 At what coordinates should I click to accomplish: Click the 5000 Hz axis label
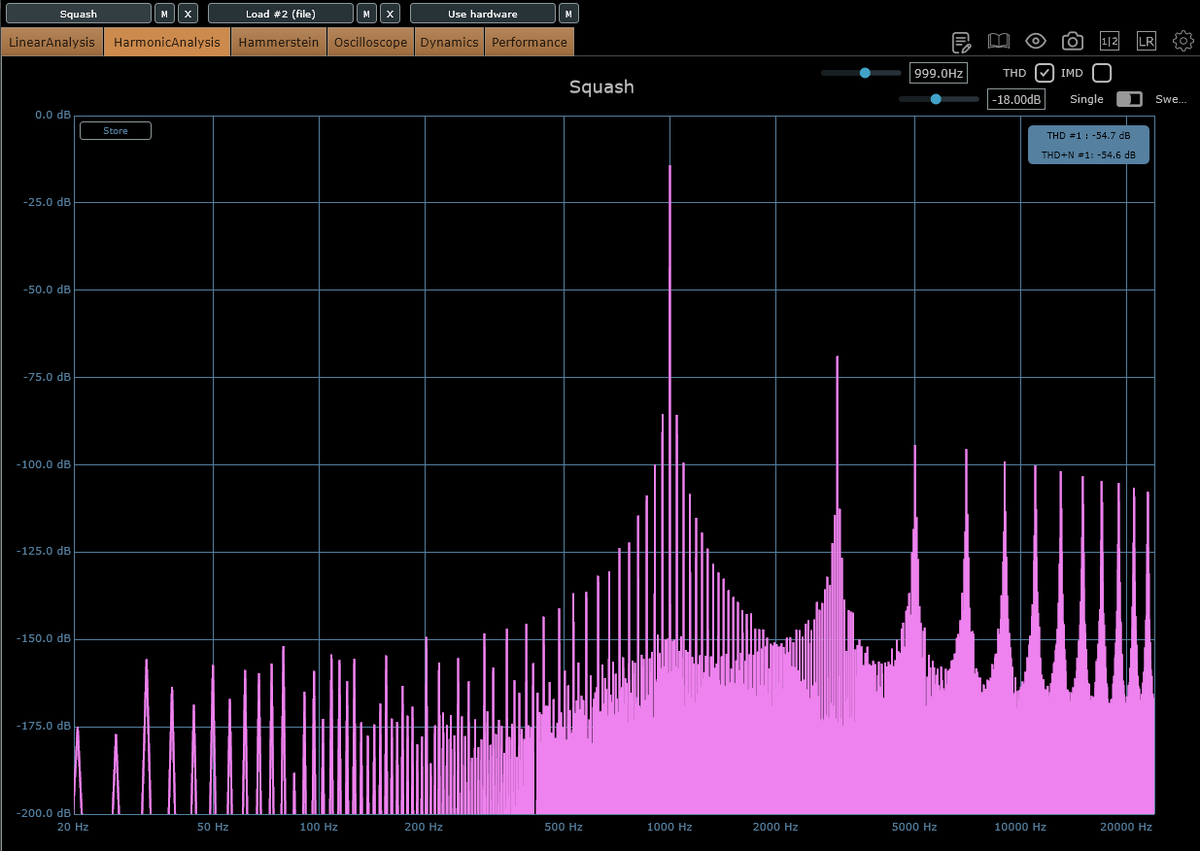915,827
